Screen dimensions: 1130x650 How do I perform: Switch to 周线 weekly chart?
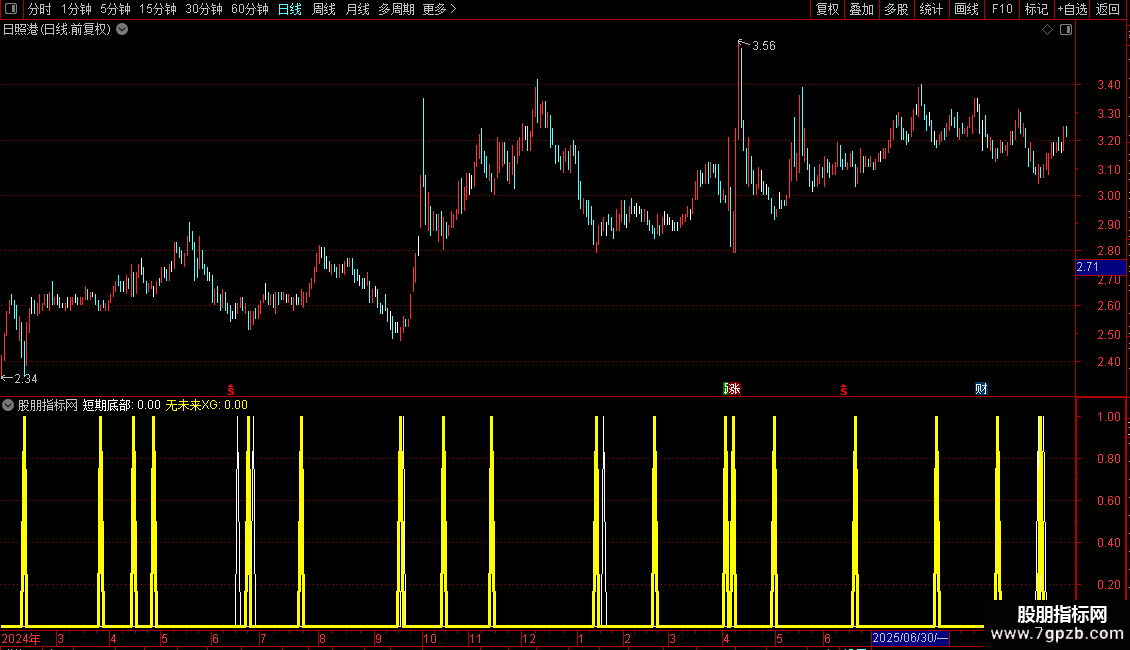coord(324,9)
